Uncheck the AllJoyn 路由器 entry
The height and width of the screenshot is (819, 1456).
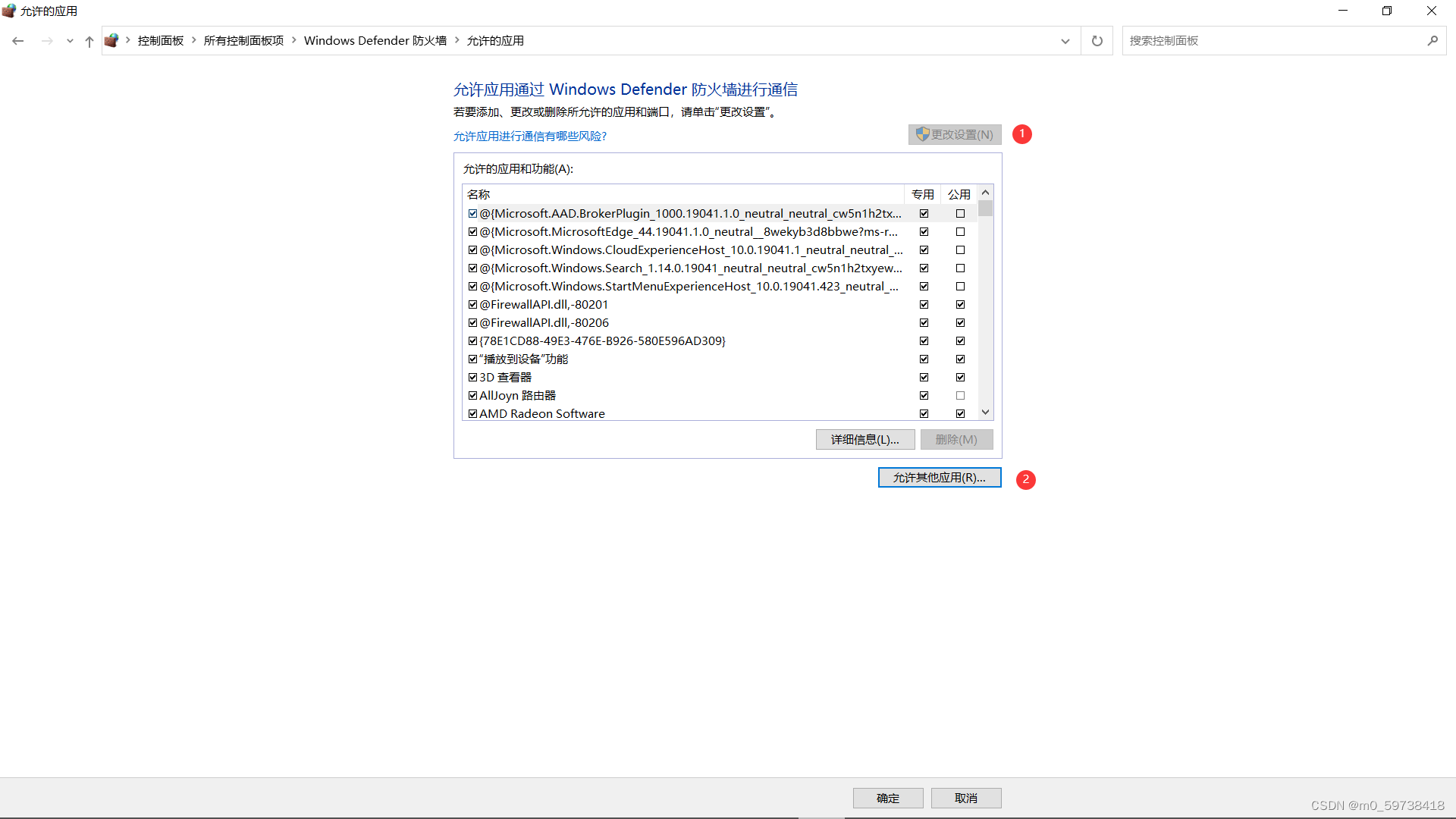pos(472,395)
